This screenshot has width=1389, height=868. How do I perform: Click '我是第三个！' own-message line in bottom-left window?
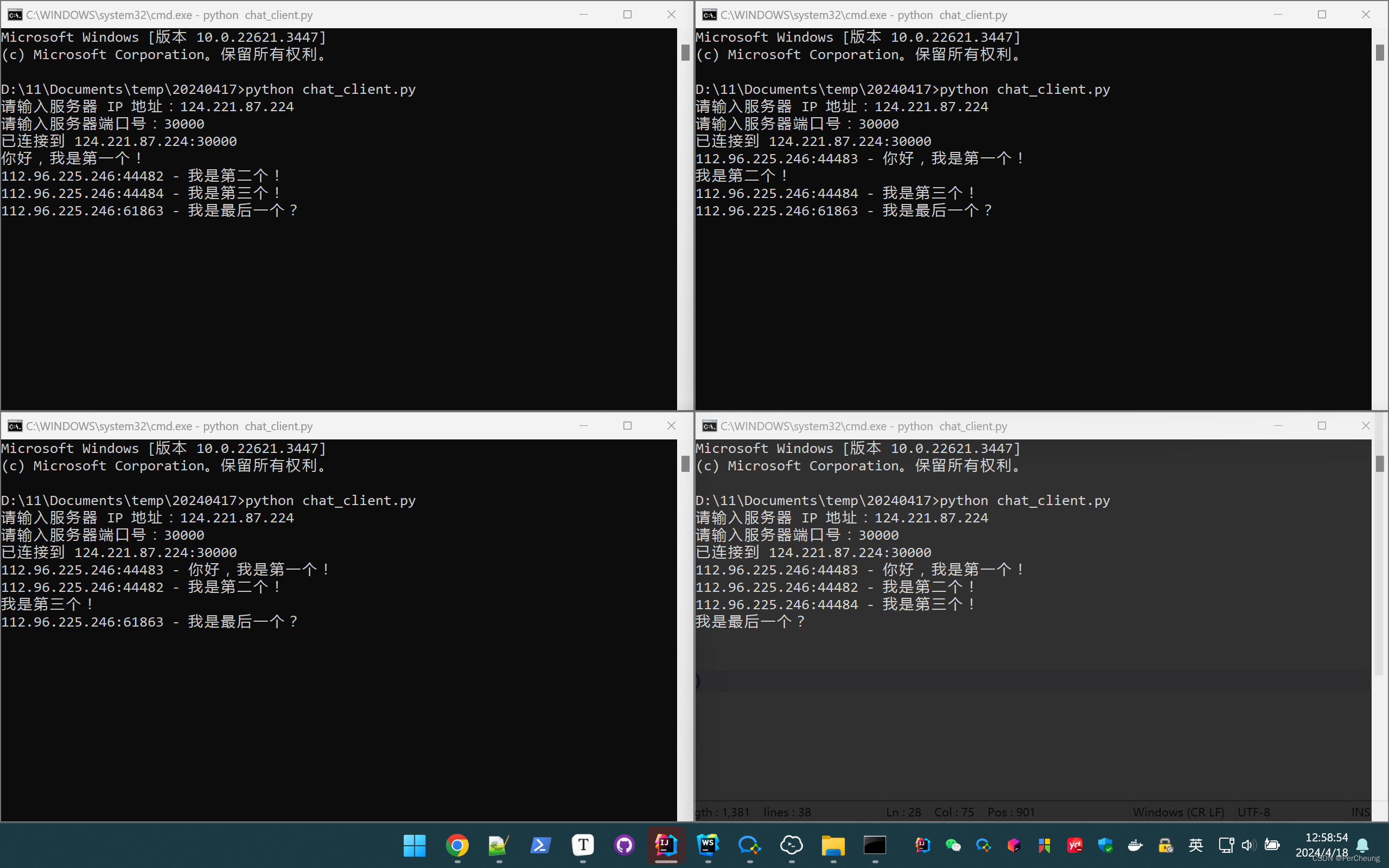[48, 604]
